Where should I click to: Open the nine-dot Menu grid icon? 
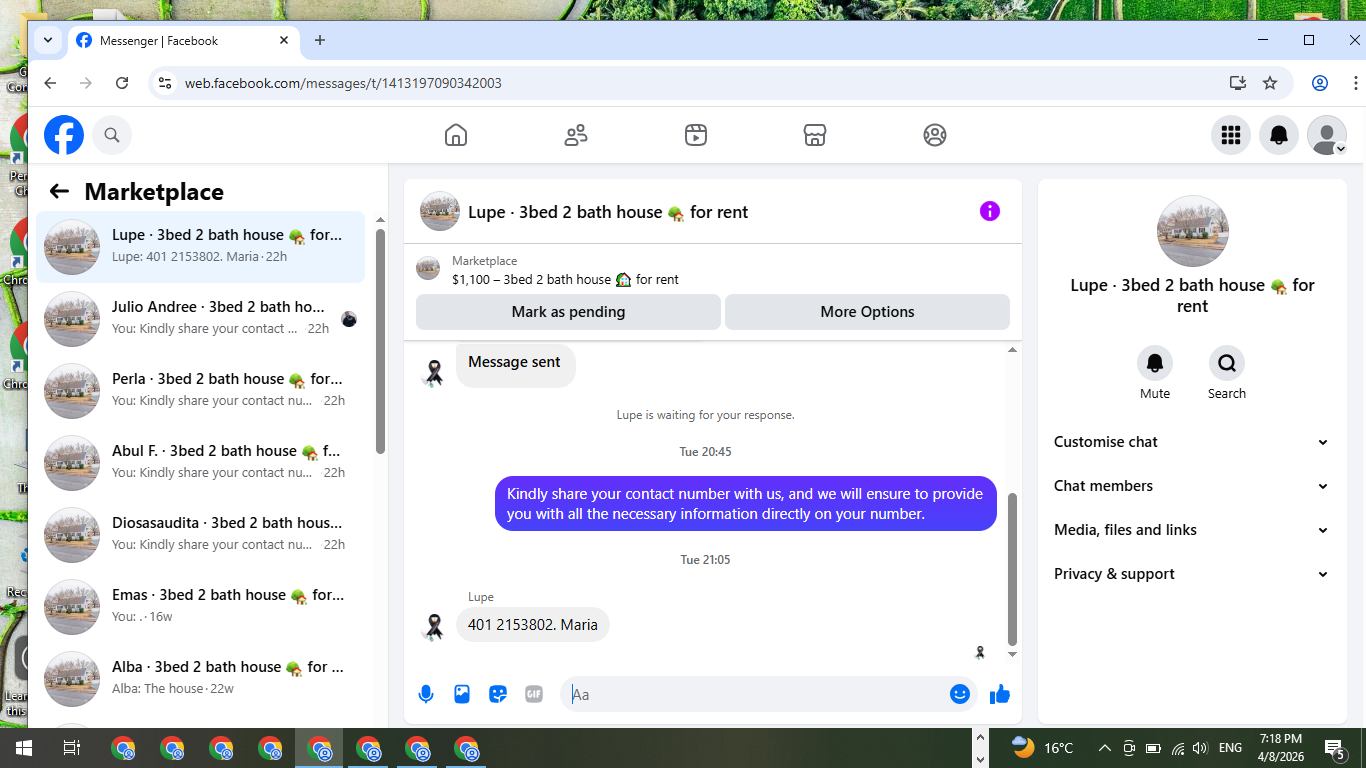[x=1231, y=135]
